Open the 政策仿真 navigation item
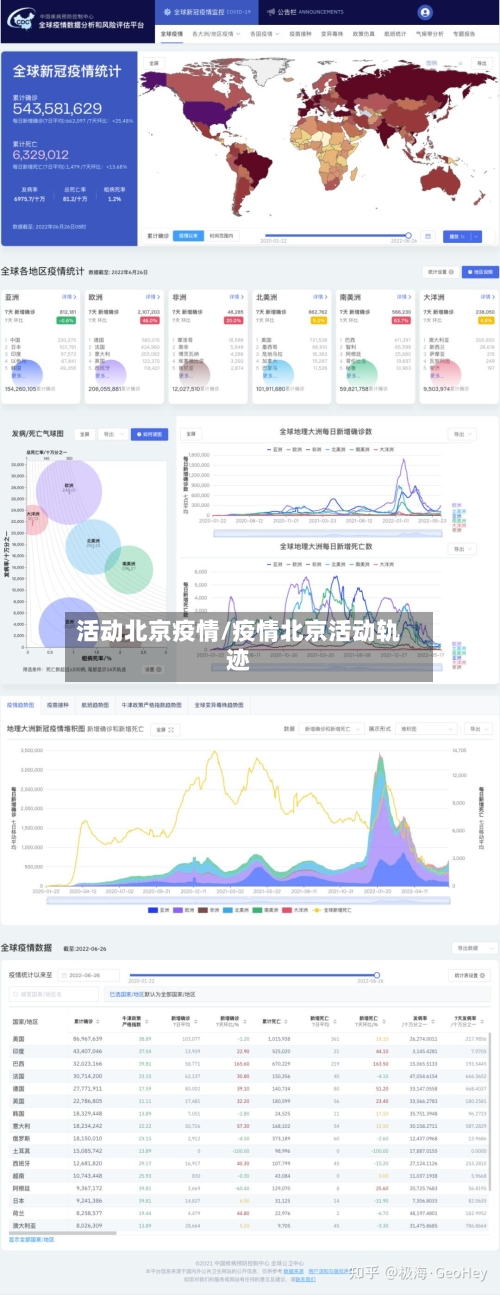Image resolution: width=500 pixels, height=1295 pixels. tap(363, 33)
